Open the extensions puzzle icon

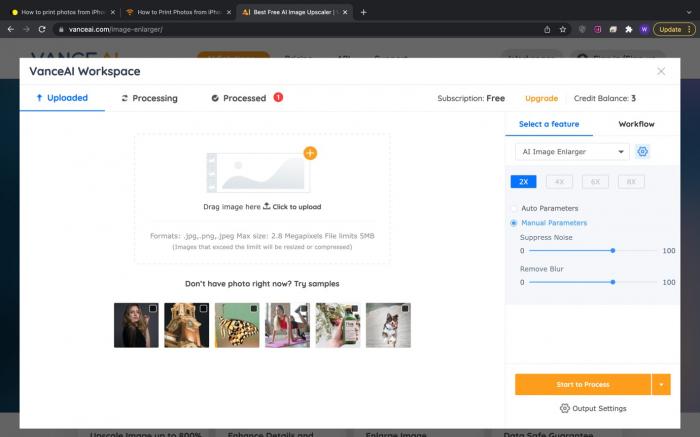pyautogui.click(x=629, y=29)
